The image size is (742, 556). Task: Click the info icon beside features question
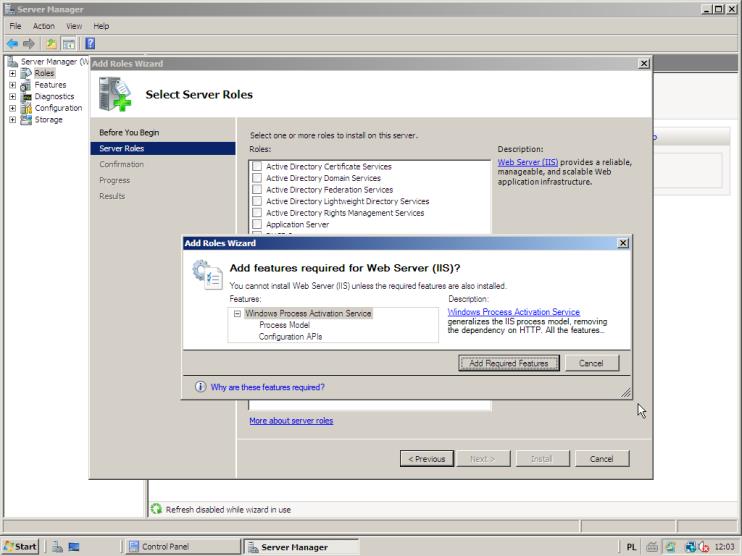point(200,387)
